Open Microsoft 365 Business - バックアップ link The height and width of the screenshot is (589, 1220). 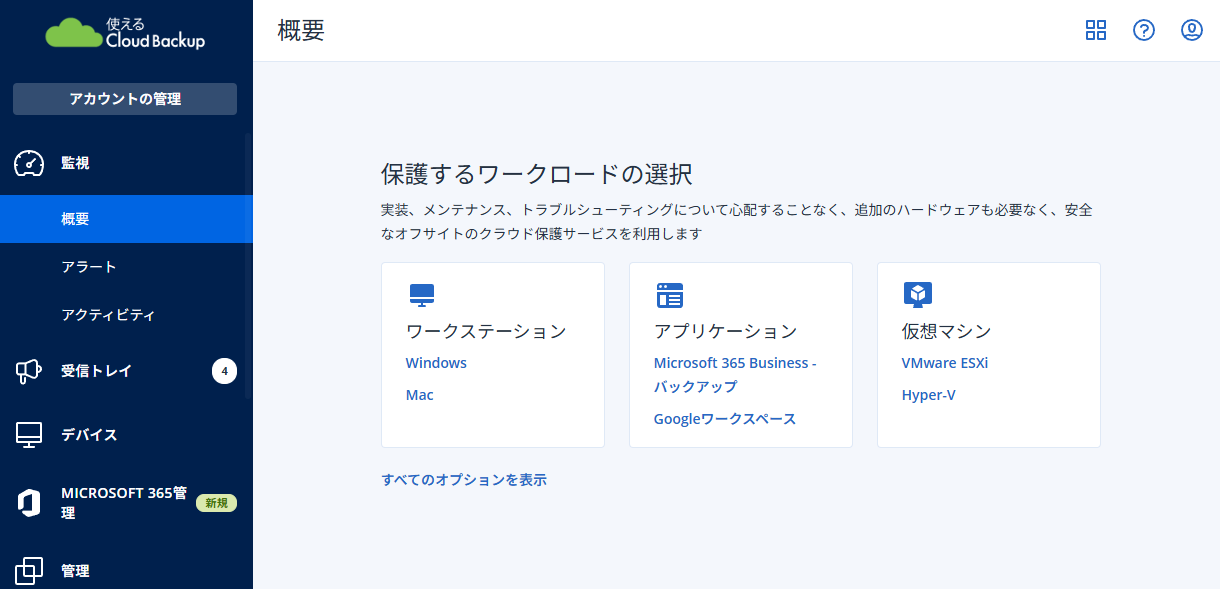(735, 375)
